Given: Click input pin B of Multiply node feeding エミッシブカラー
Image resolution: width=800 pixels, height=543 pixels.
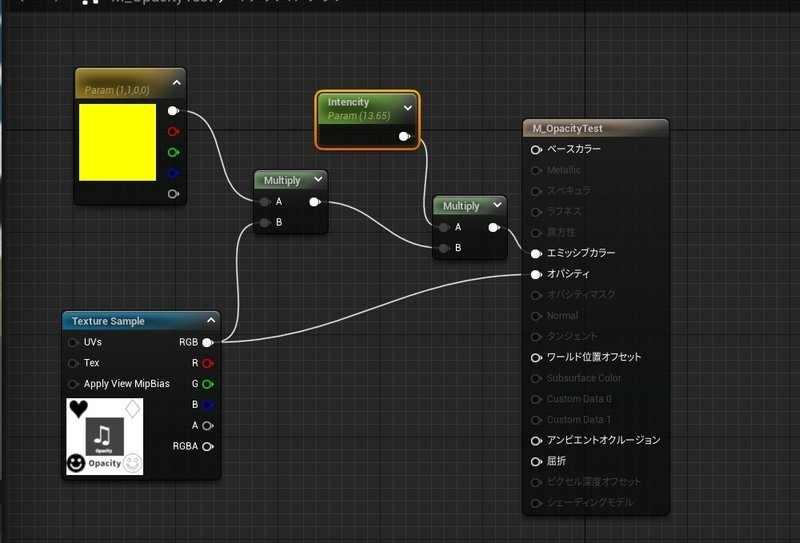Looking at the screenshot, I should pyautogui.click(x=443, y=248).
